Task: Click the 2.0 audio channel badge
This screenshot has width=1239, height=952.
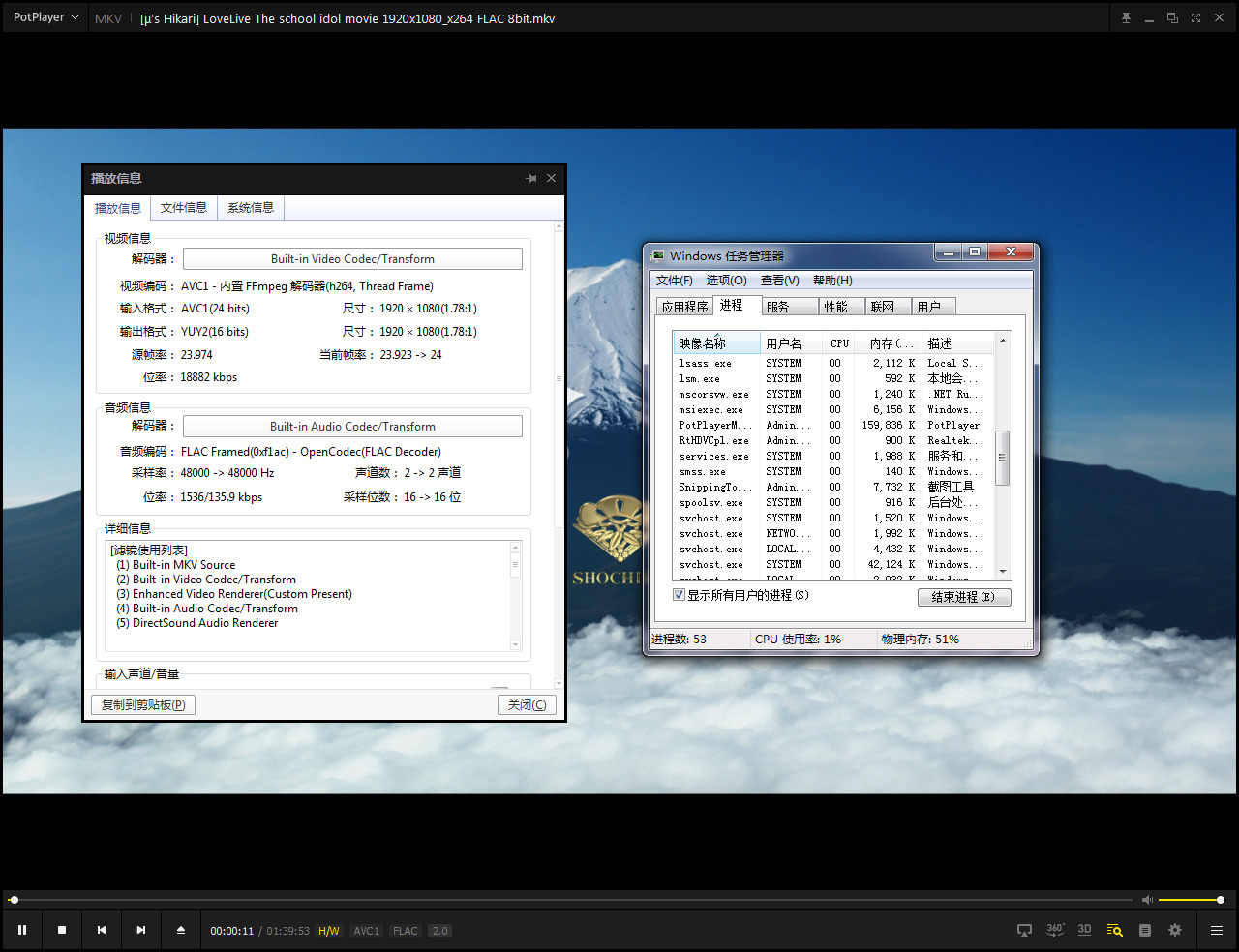Action: click(440, 931)
